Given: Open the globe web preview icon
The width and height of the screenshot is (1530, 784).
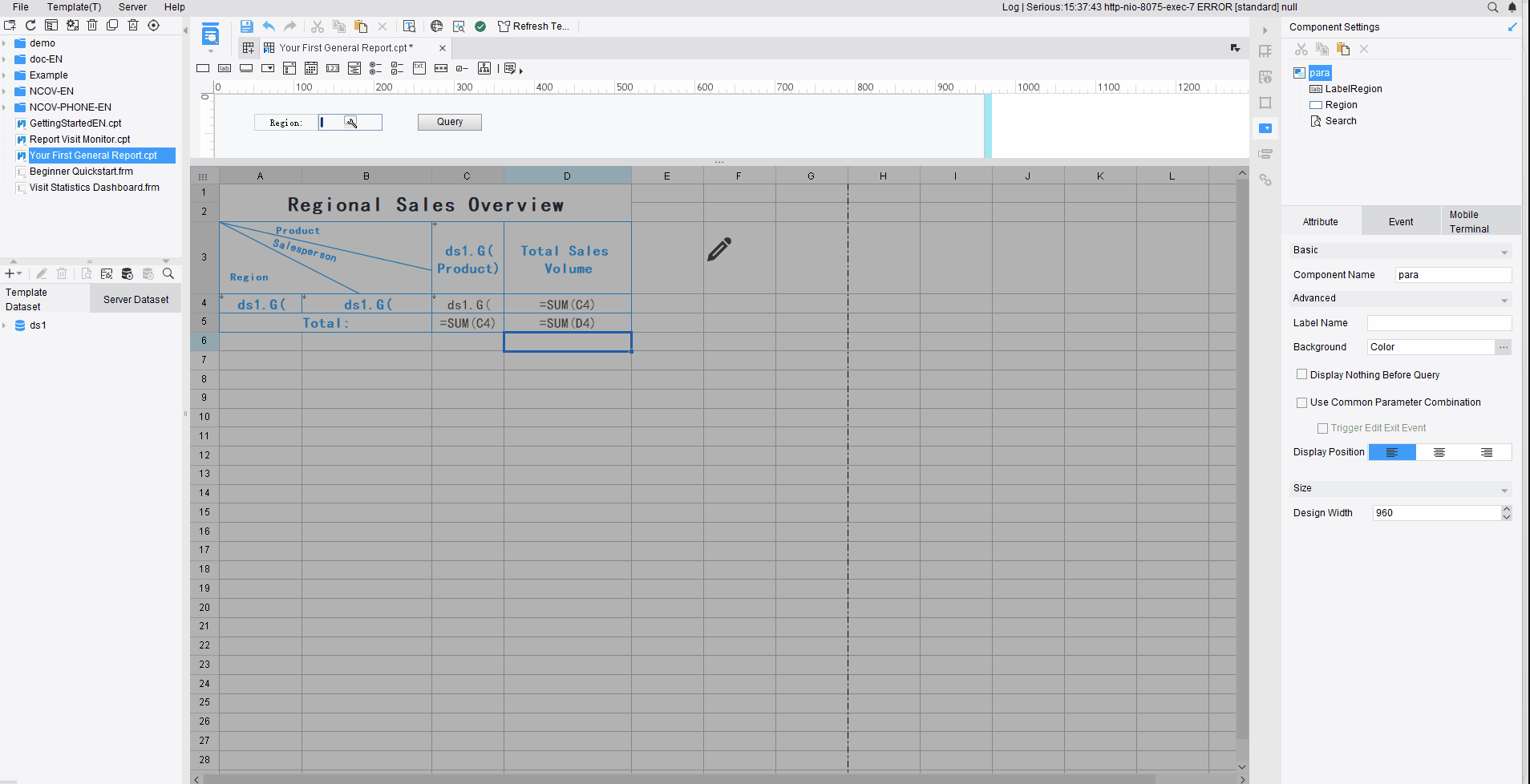Looking at the screenshot, I should tap(437, 26).
